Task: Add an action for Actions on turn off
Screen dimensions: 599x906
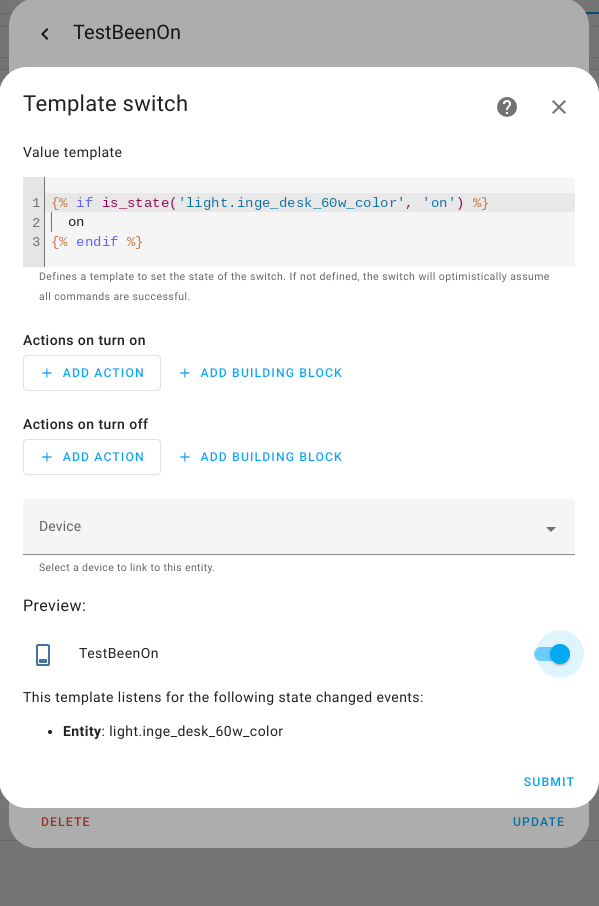Action: [91, 457]
